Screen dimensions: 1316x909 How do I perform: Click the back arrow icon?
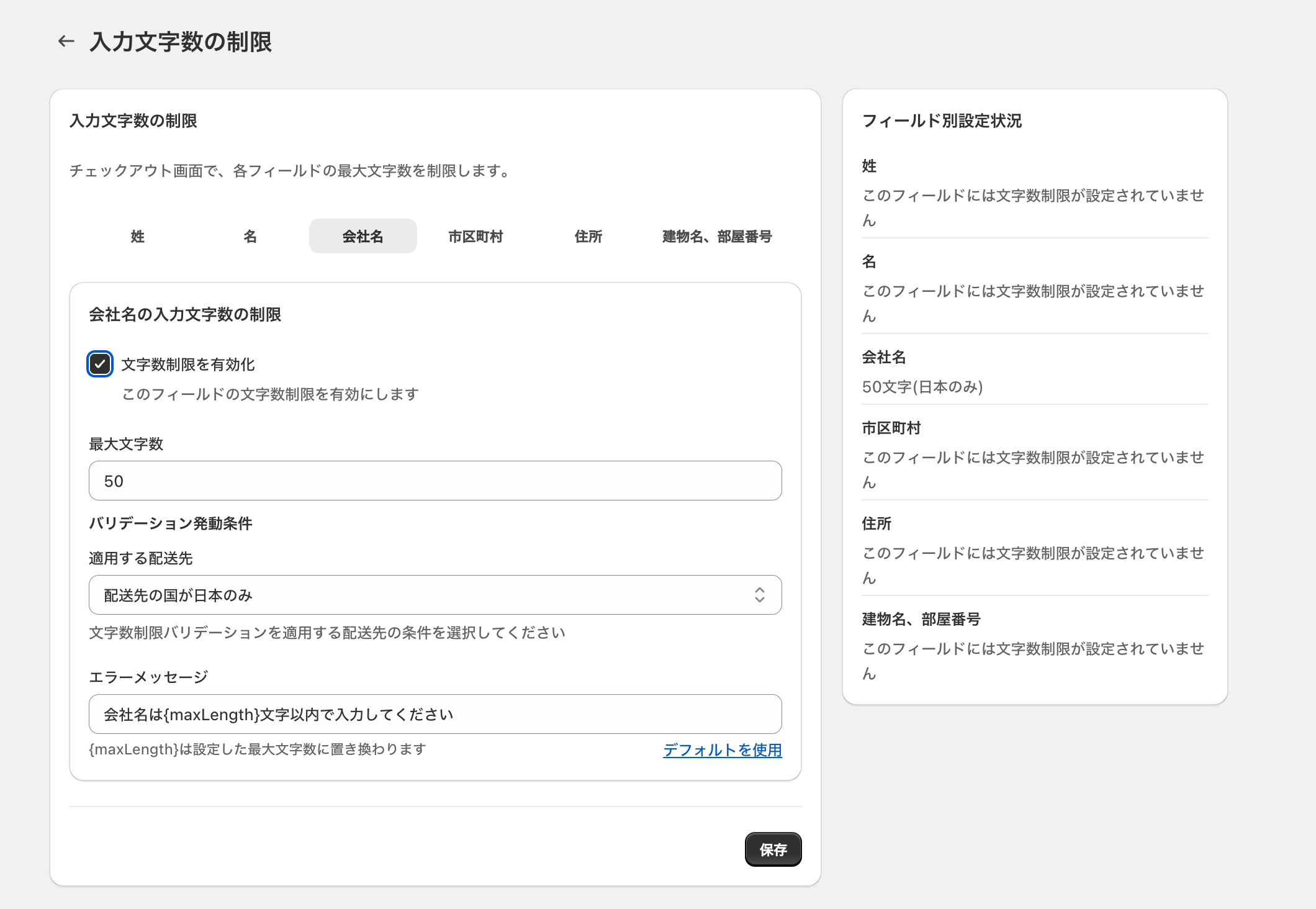[66, 42]
